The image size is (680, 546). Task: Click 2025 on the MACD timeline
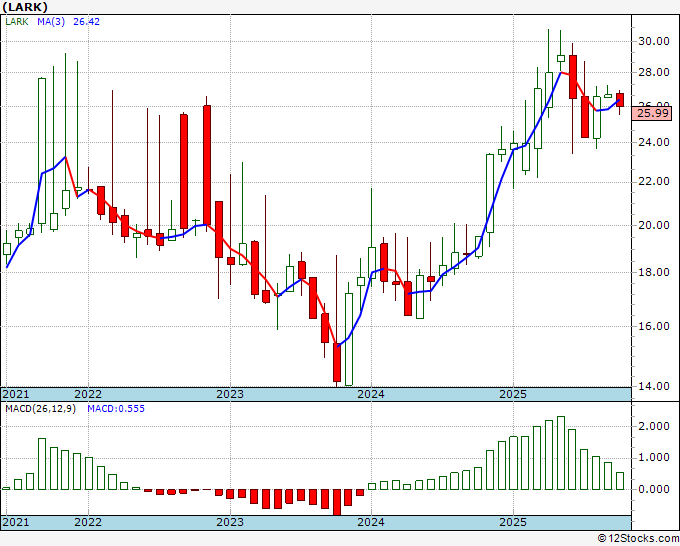click(513, 522)
